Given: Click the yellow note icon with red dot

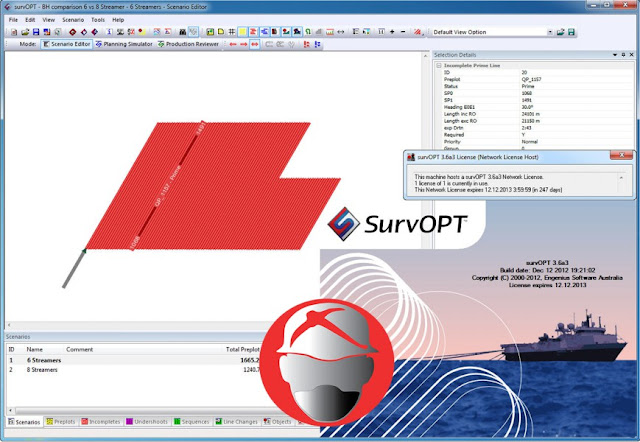Looking at the screenshot, I should point(142,32).
